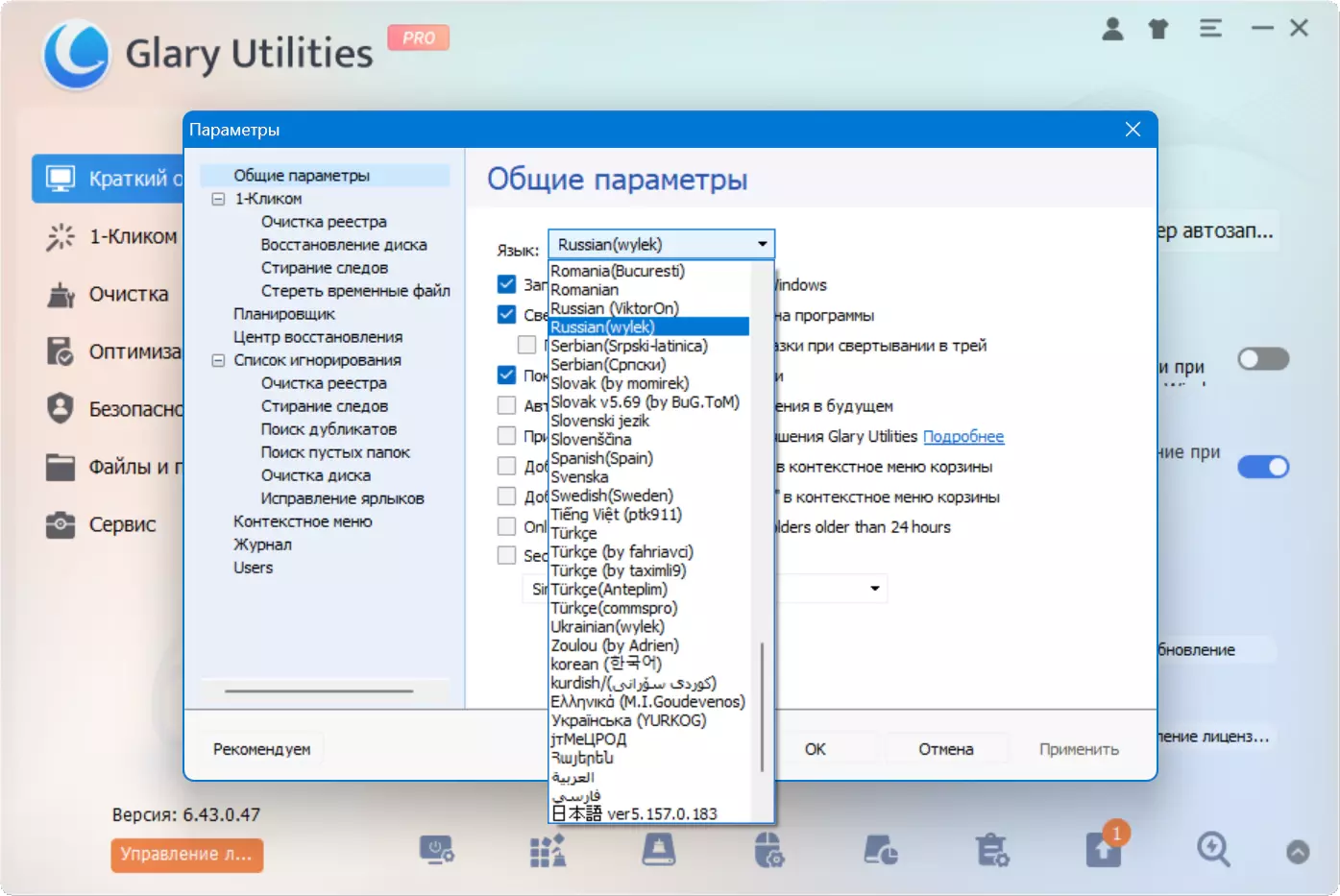Open Поиск дубликатов in settings tree
1340x896 pixels.
pyautogui.click(x=329, y=429)
